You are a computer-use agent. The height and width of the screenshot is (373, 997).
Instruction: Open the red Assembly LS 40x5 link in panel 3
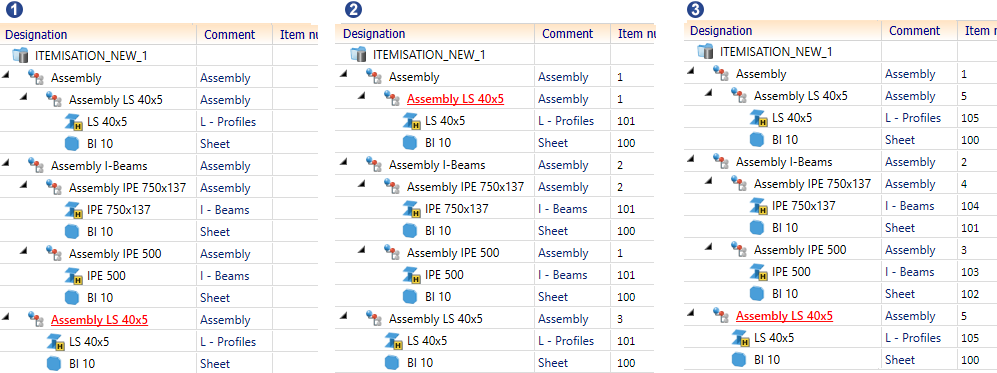pos(784,316)
